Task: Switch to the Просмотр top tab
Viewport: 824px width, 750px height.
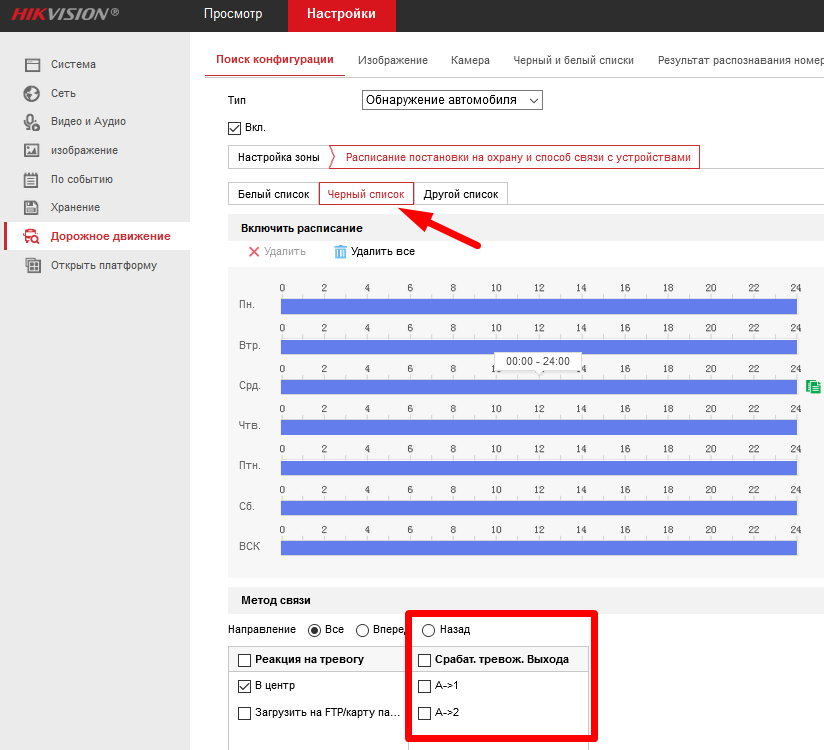Action: (x=233, y=14)
